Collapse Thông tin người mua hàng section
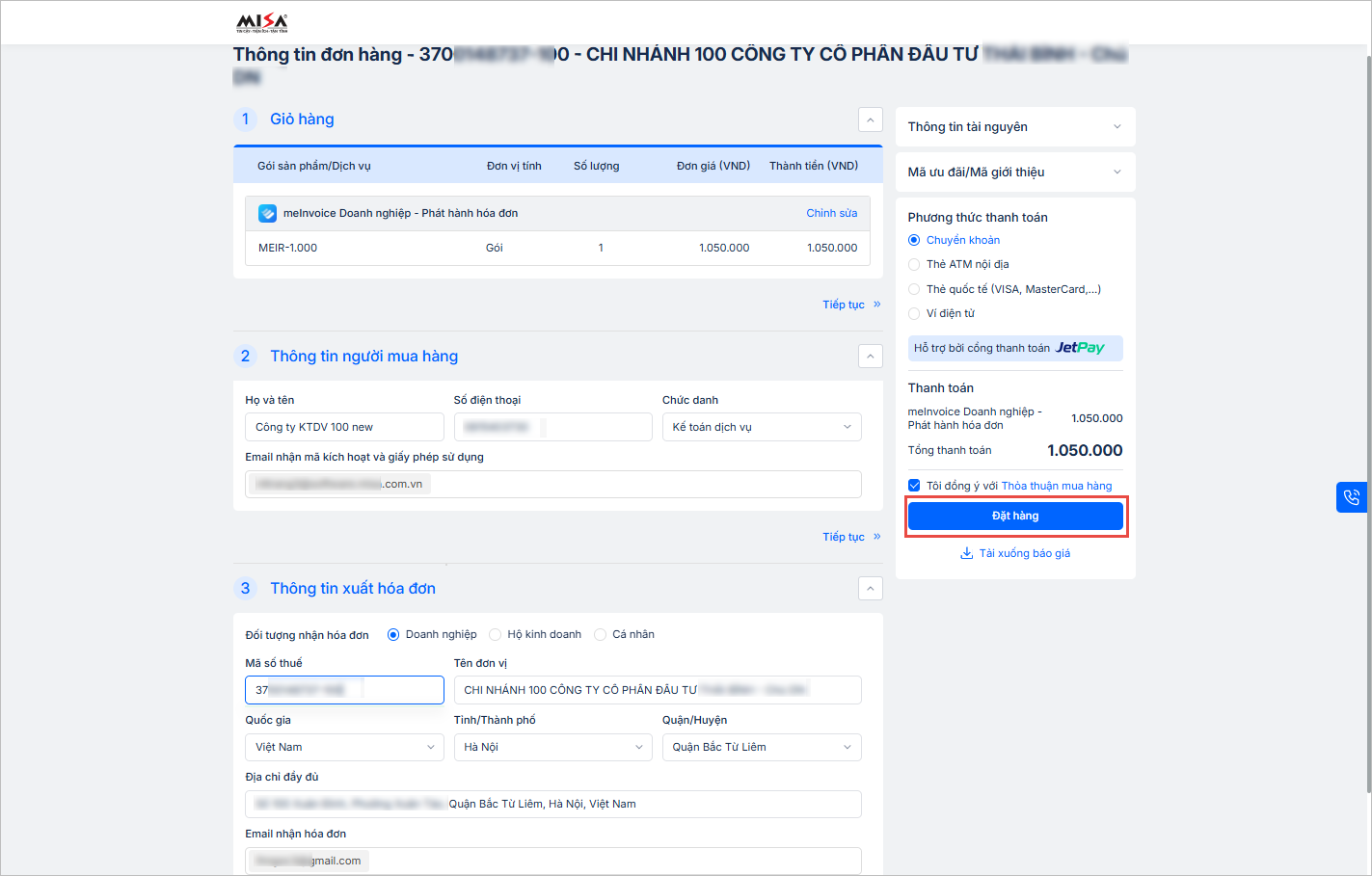 click(x=870, y=357)
